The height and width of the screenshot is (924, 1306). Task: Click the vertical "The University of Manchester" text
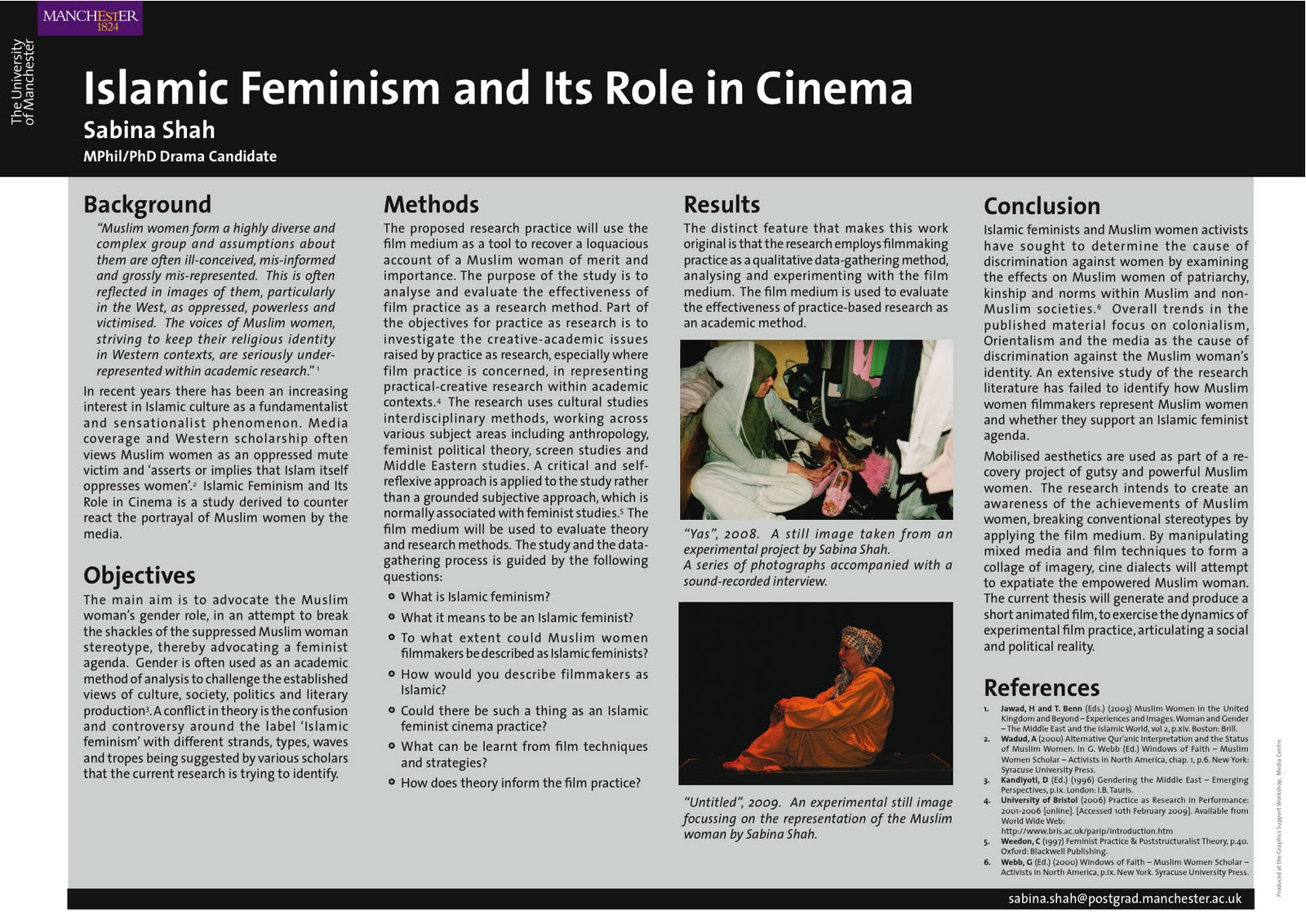[x=23, y=82]
